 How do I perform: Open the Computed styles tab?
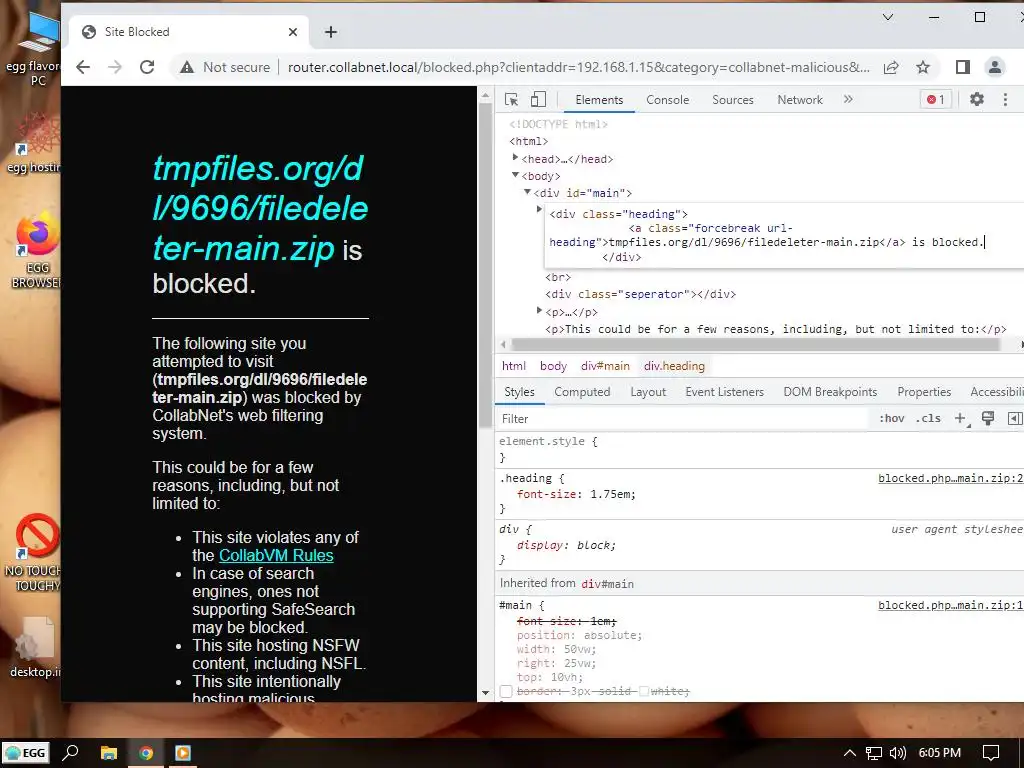(582, 392)
